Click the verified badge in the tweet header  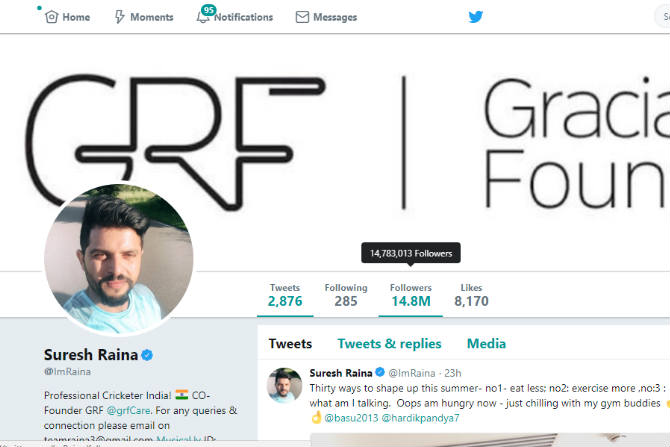[x=380, y=372]
